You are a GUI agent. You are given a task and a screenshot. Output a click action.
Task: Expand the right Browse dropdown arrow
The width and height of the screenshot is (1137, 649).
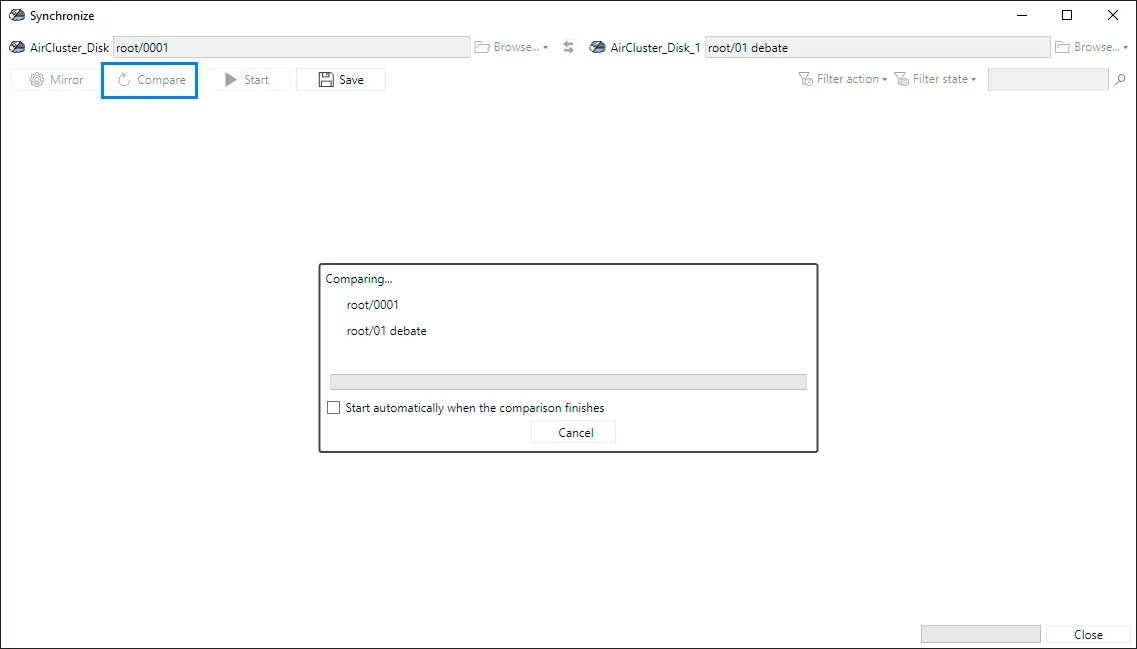click(1125, 48)
